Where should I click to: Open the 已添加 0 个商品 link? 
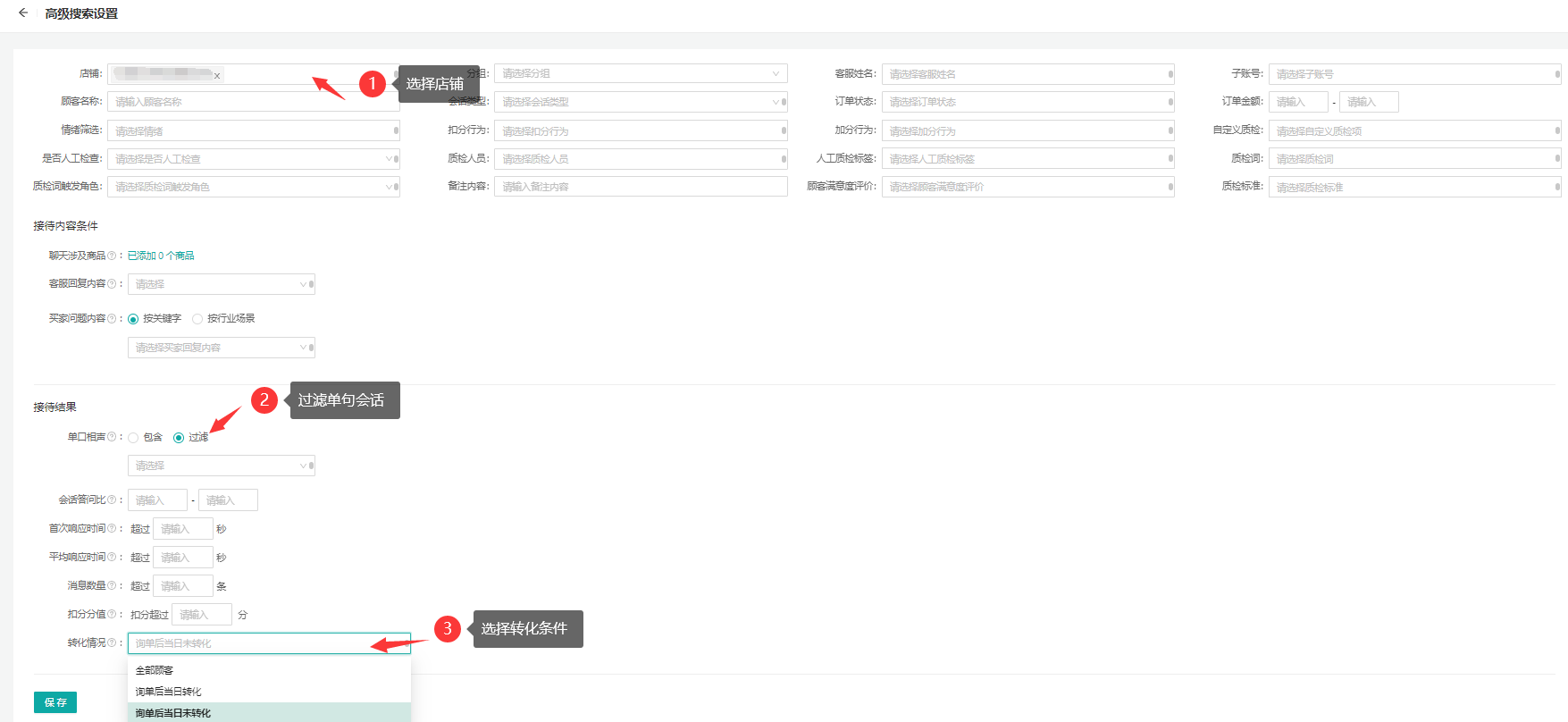point(161,256)
